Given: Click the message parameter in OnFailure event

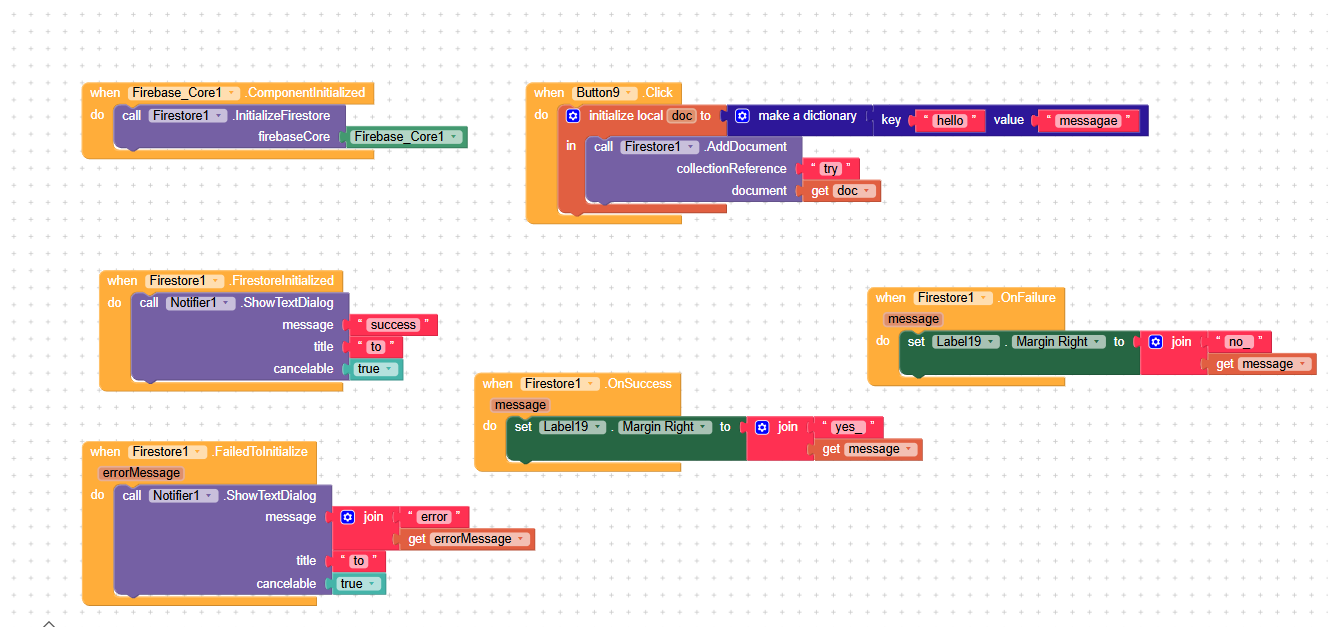Looking at the screenshot, I should coord(913,319).
